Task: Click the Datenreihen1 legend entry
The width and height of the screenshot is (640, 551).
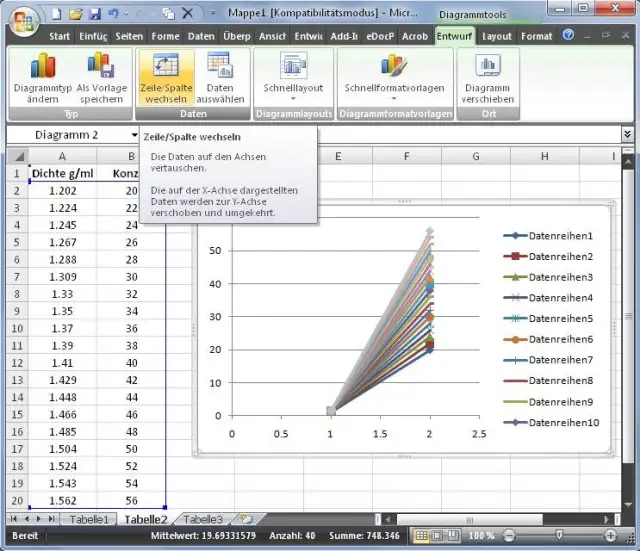Action: tap(560, 236)
